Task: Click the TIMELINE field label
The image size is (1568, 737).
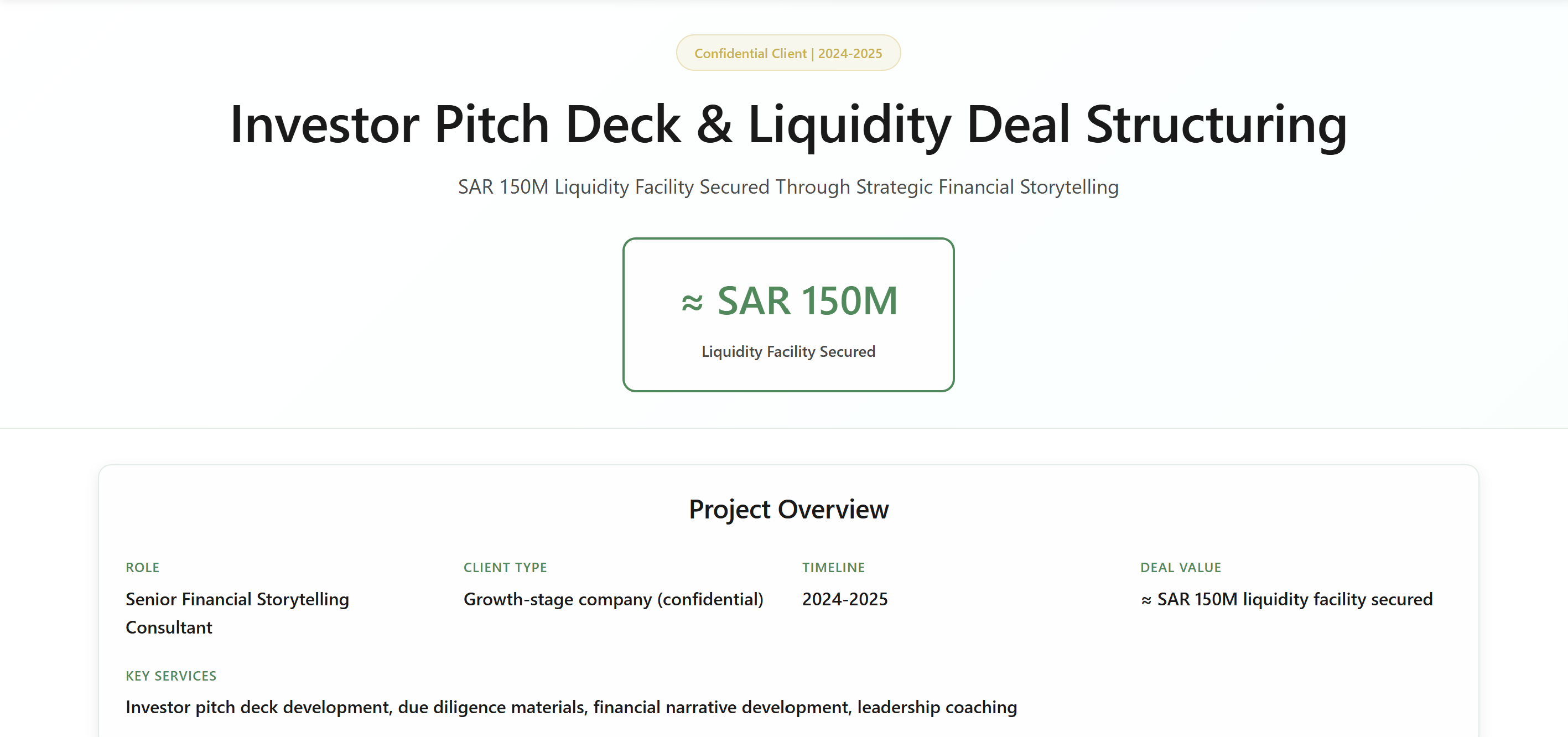Action: click(833, 567)
